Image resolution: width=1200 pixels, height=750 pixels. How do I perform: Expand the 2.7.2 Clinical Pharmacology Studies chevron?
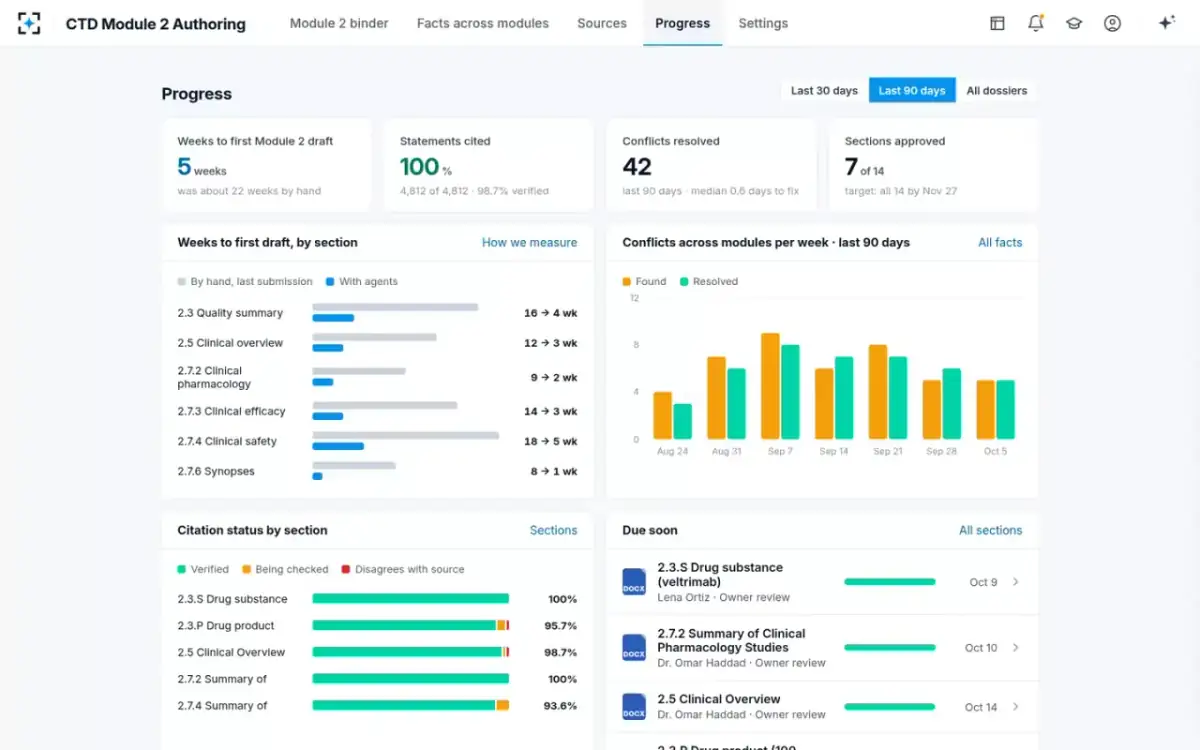tap(1016, 648)
